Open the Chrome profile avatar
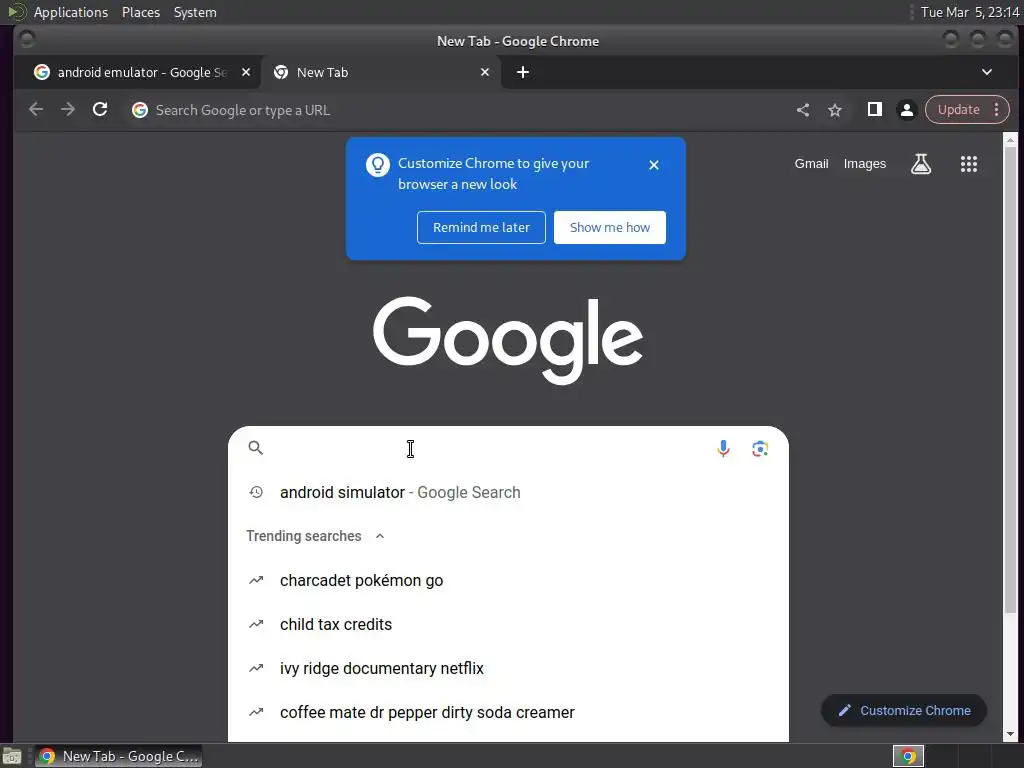Image resolution: width=1024 pixels, height=768 pixels. [906, 110]
